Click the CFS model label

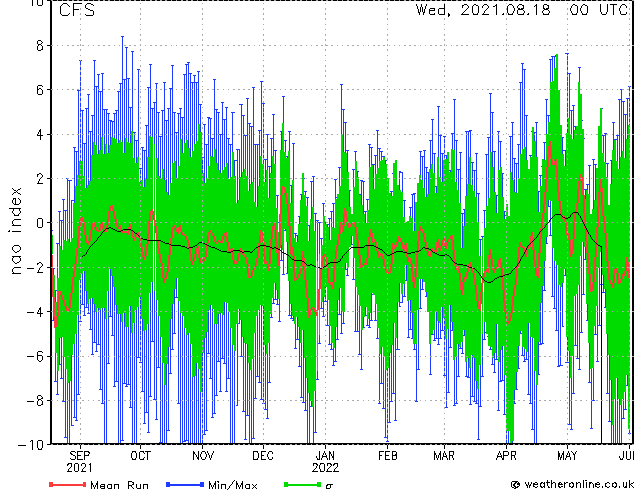[77, 10]
